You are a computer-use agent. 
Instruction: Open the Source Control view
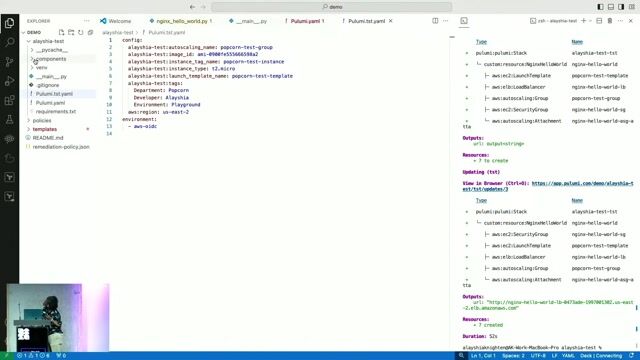(x=9, y=62)
